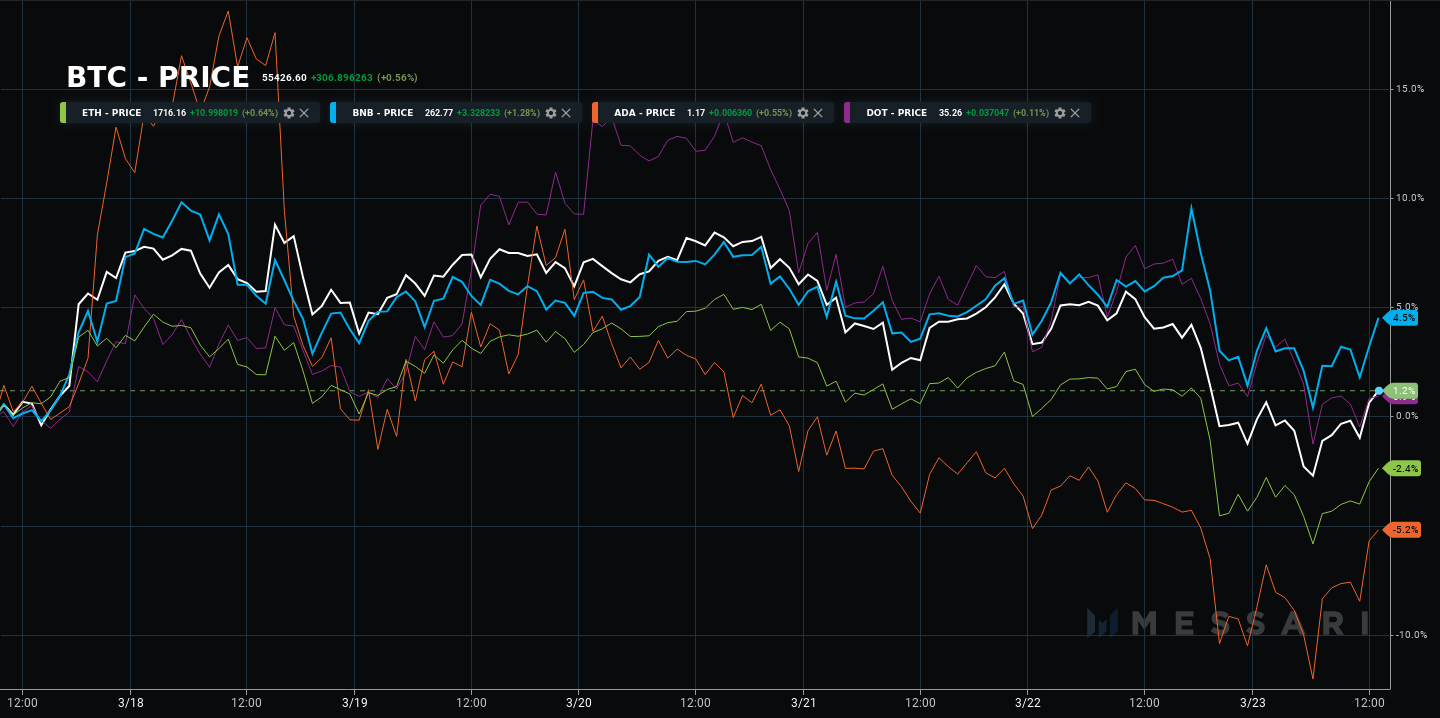Click the 3/18 date axis label
1440x718 pixels.
(x=130, y=703)
